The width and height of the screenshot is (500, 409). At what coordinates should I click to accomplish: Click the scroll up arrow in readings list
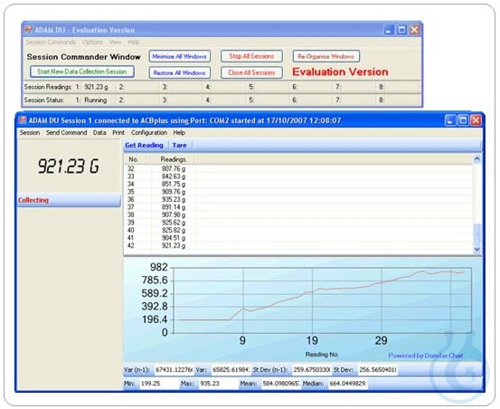477,159
